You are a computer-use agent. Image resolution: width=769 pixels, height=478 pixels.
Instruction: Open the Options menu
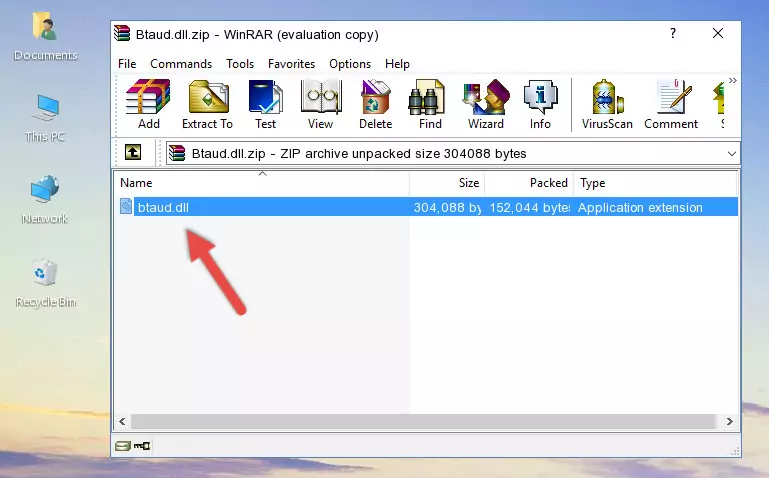tap(350, 64)
